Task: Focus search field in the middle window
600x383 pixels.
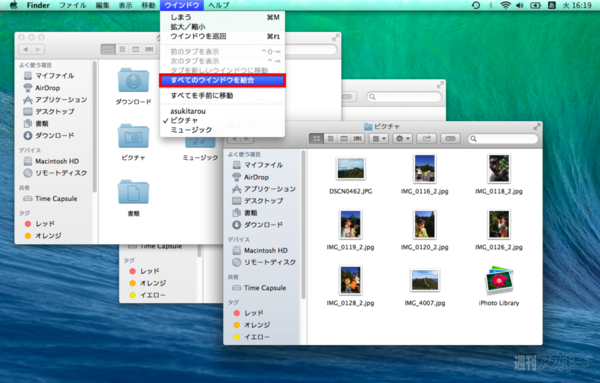Action: (404, 97)
